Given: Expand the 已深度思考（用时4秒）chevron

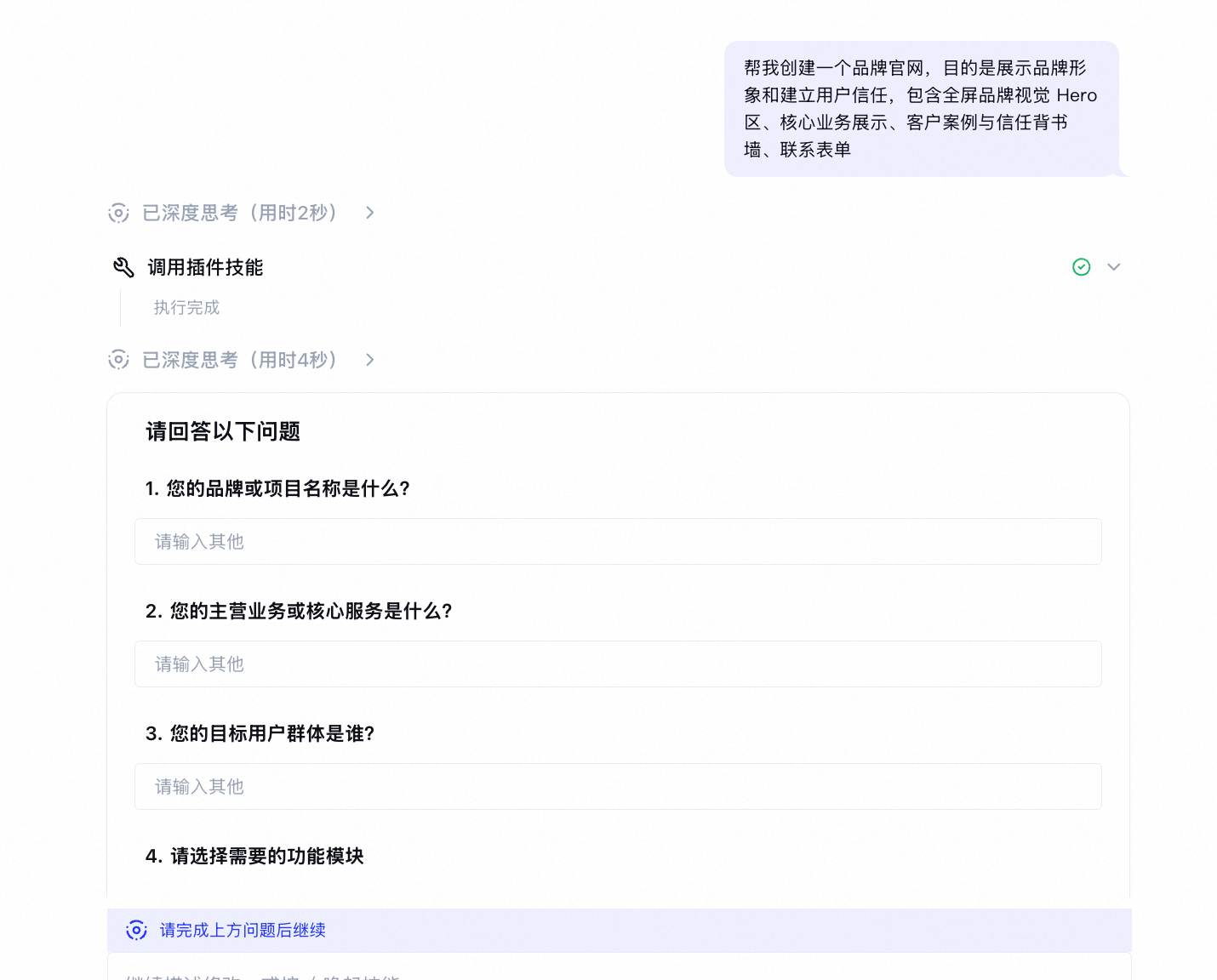Looking at the screenshot, I should click(370, 360).
